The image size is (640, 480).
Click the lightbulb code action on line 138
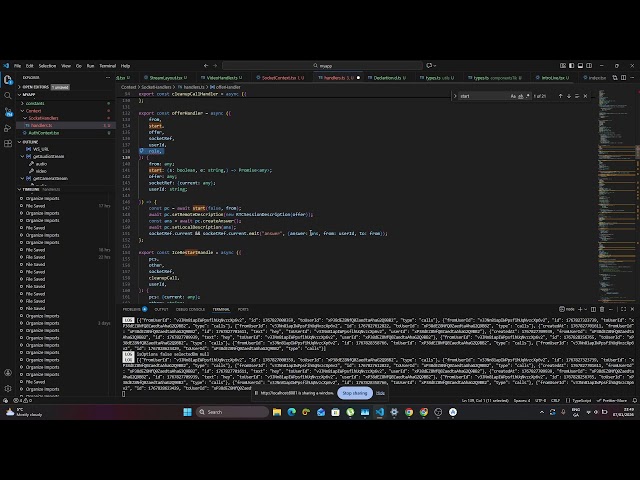[142, 151]
